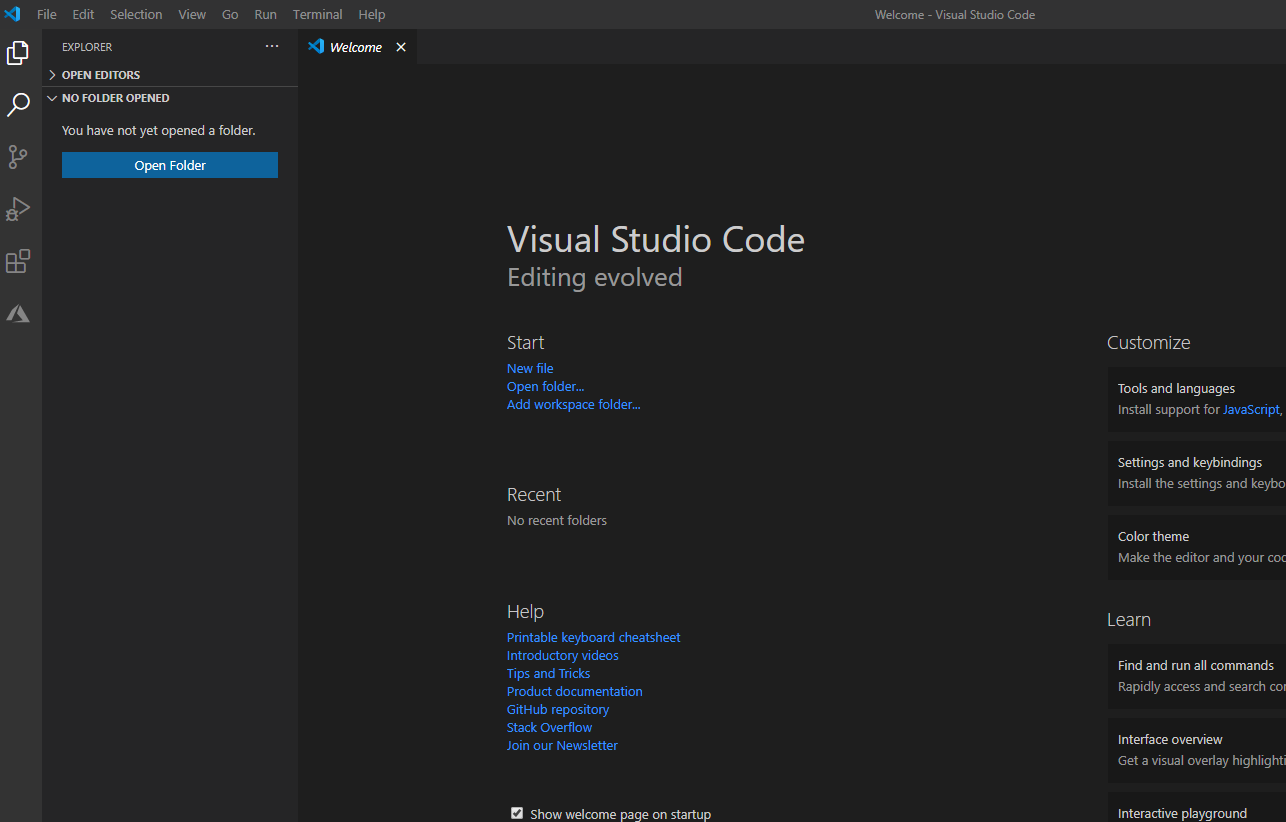Click the 'No recent folders' text

click(557, 520)
